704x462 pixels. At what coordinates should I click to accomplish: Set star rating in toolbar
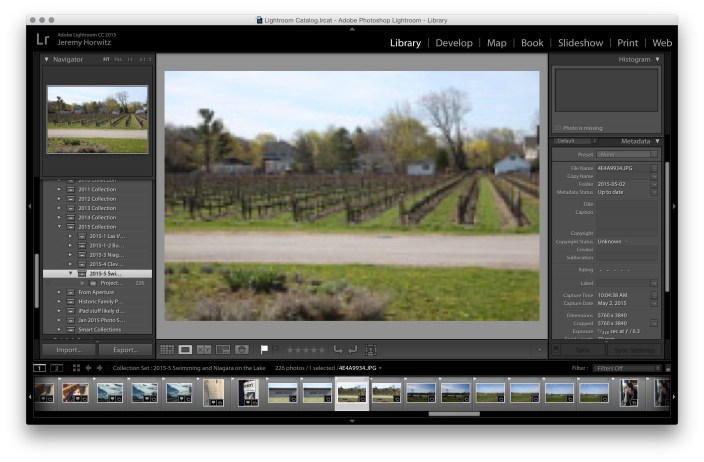pyautogui.click(x=305, y=350)
